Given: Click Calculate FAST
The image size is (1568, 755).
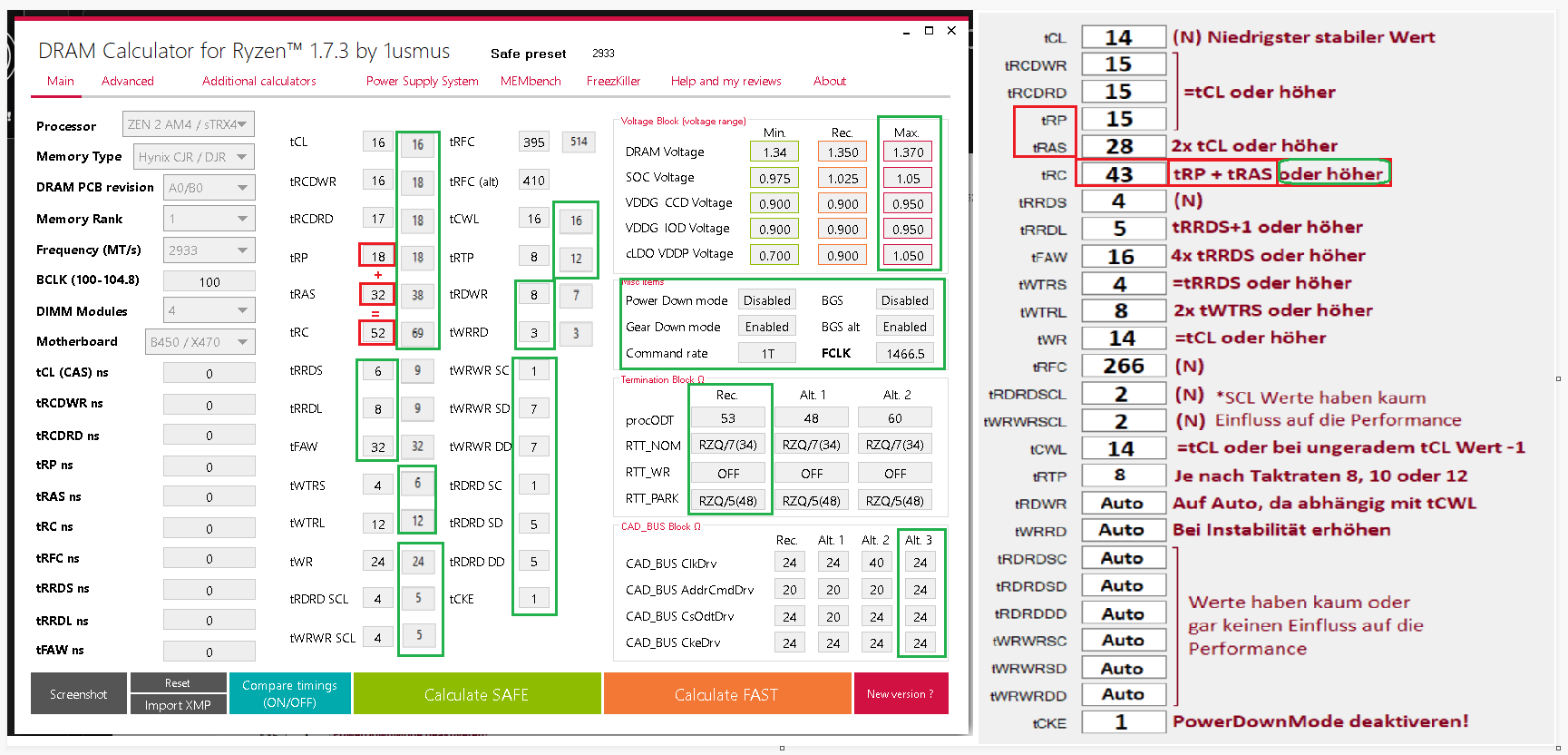Looking at the screenshot, I should pyautogui.click(x=726, y=694).
